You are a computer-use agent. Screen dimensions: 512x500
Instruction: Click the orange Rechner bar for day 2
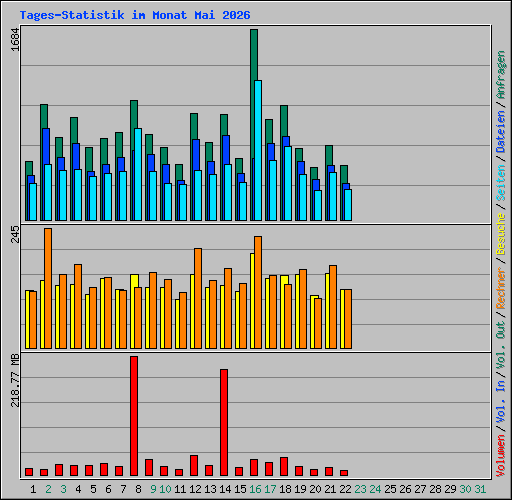48,288
